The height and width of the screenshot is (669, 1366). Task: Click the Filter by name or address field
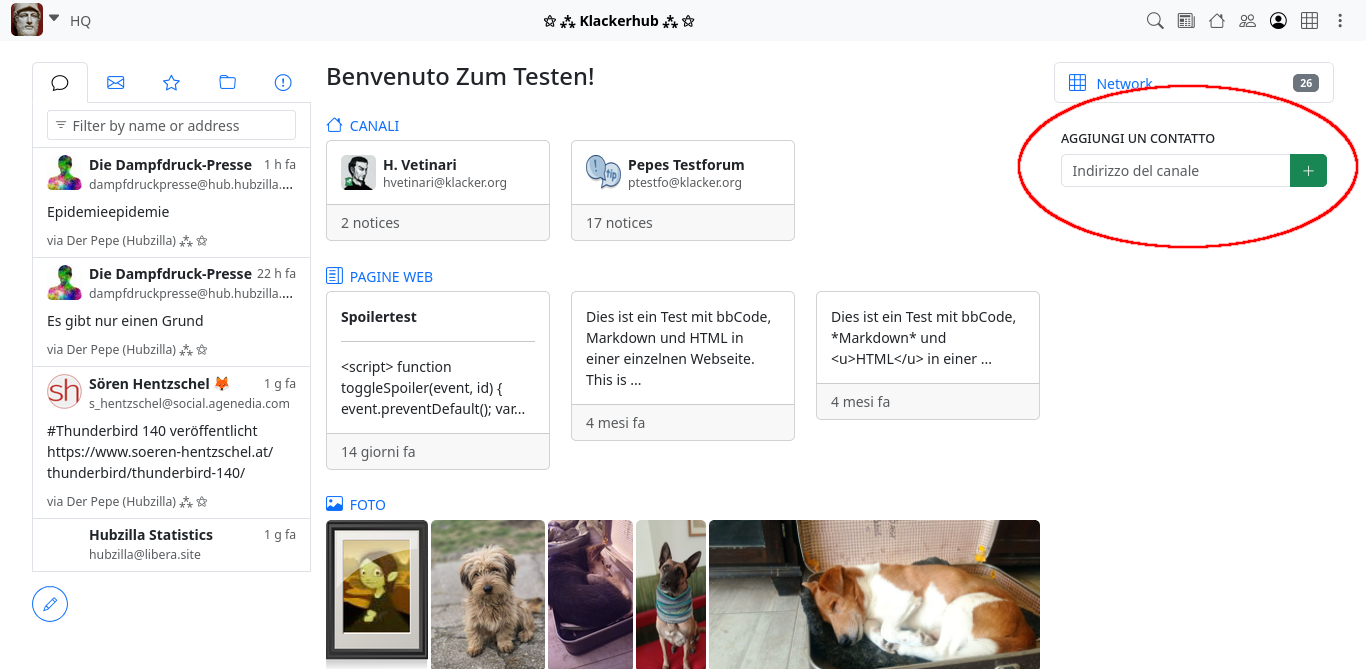(x=172, y=126)
